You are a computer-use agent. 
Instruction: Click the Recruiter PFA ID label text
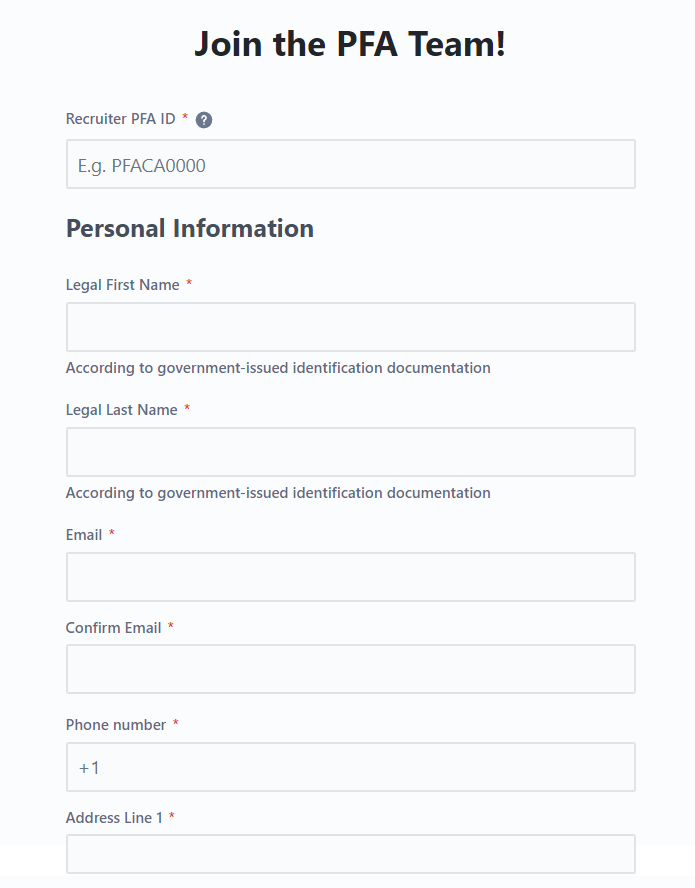click(121, 119)
